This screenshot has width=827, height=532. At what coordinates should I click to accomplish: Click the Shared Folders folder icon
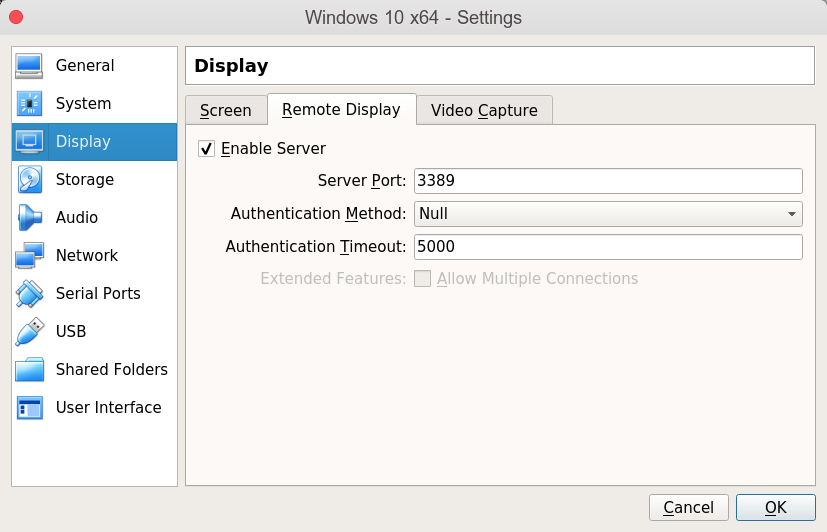[29, 369]
